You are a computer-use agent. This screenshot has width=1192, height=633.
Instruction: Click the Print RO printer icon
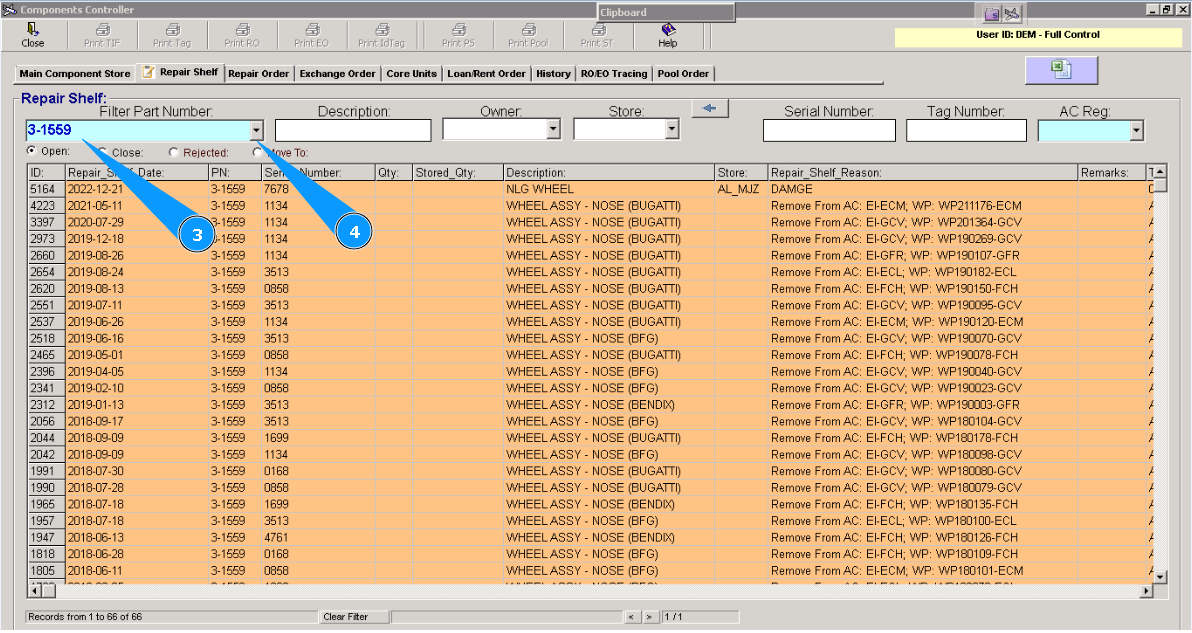pos(243,30)
